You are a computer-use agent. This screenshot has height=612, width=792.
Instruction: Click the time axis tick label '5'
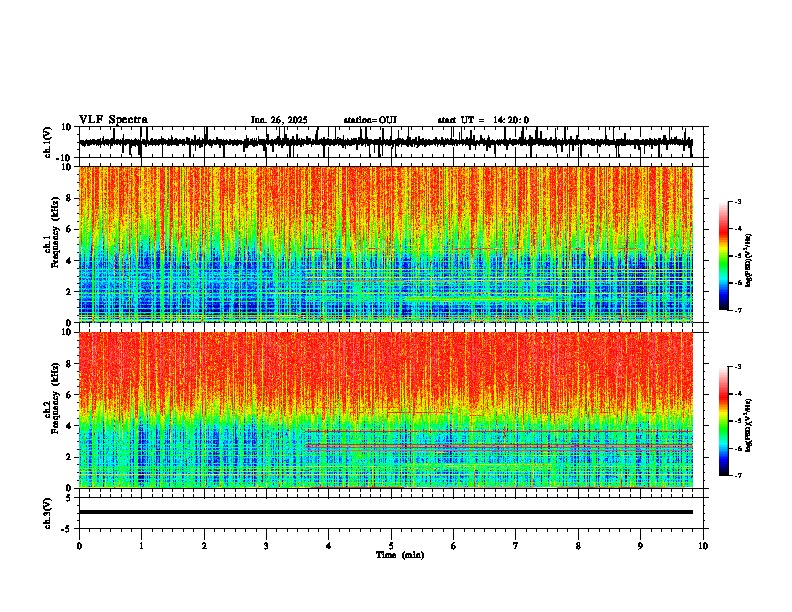click(x=391, y=546)
